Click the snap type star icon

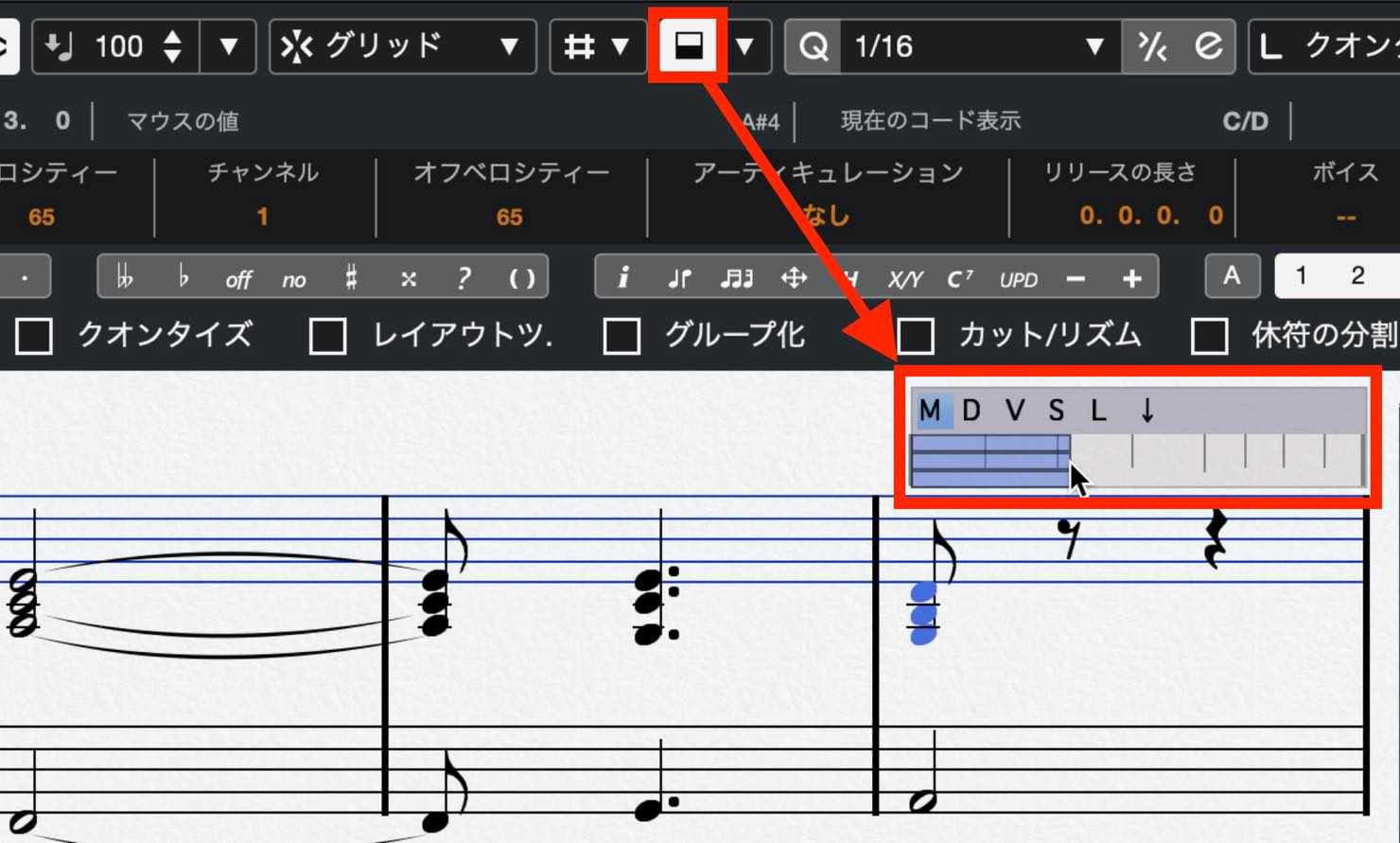296,45
